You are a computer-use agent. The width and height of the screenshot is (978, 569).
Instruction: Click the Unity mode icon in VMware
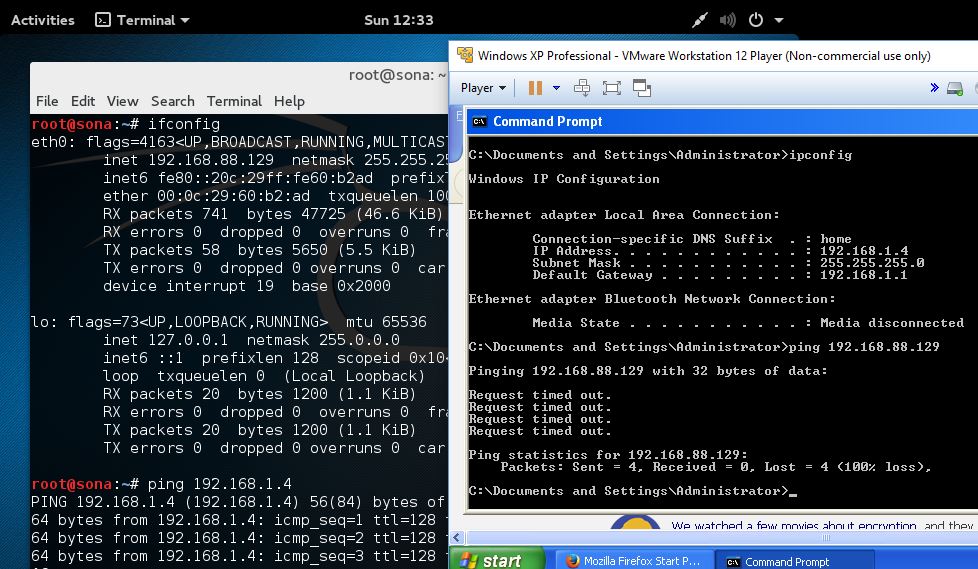(642, 88)
